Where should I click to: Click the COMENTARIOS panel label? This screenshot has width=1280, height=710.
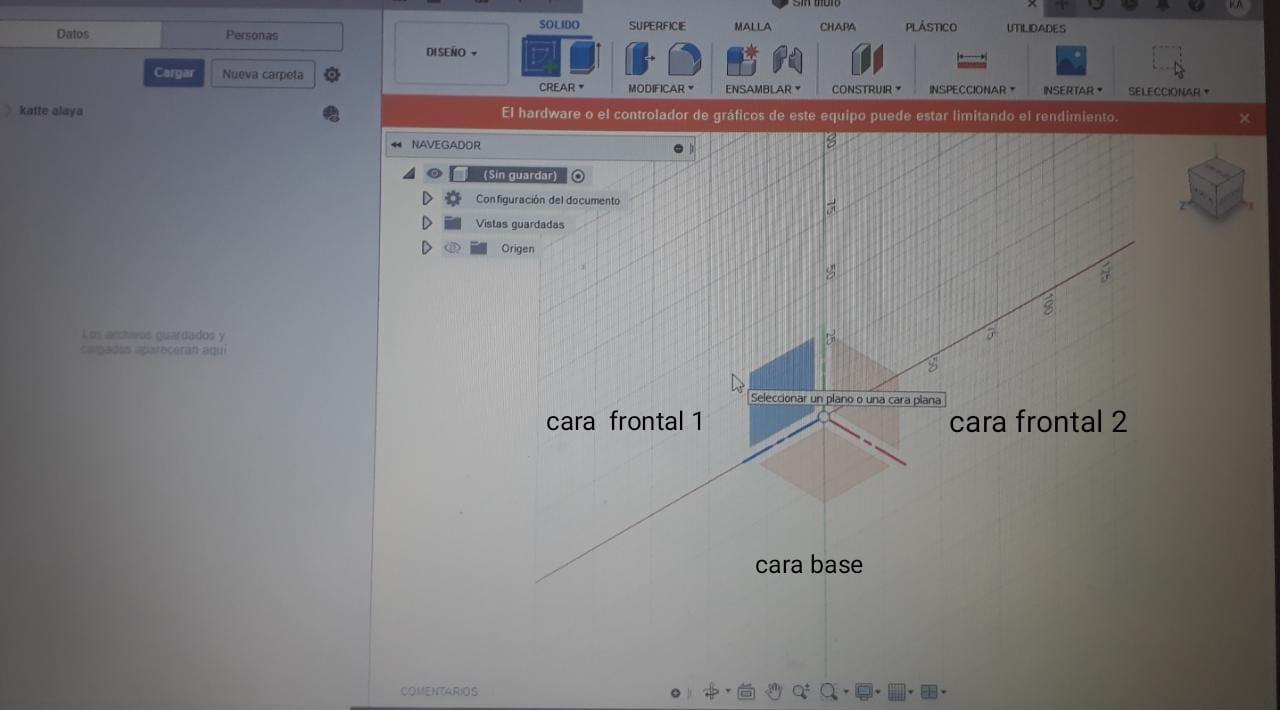pos(439,691)
